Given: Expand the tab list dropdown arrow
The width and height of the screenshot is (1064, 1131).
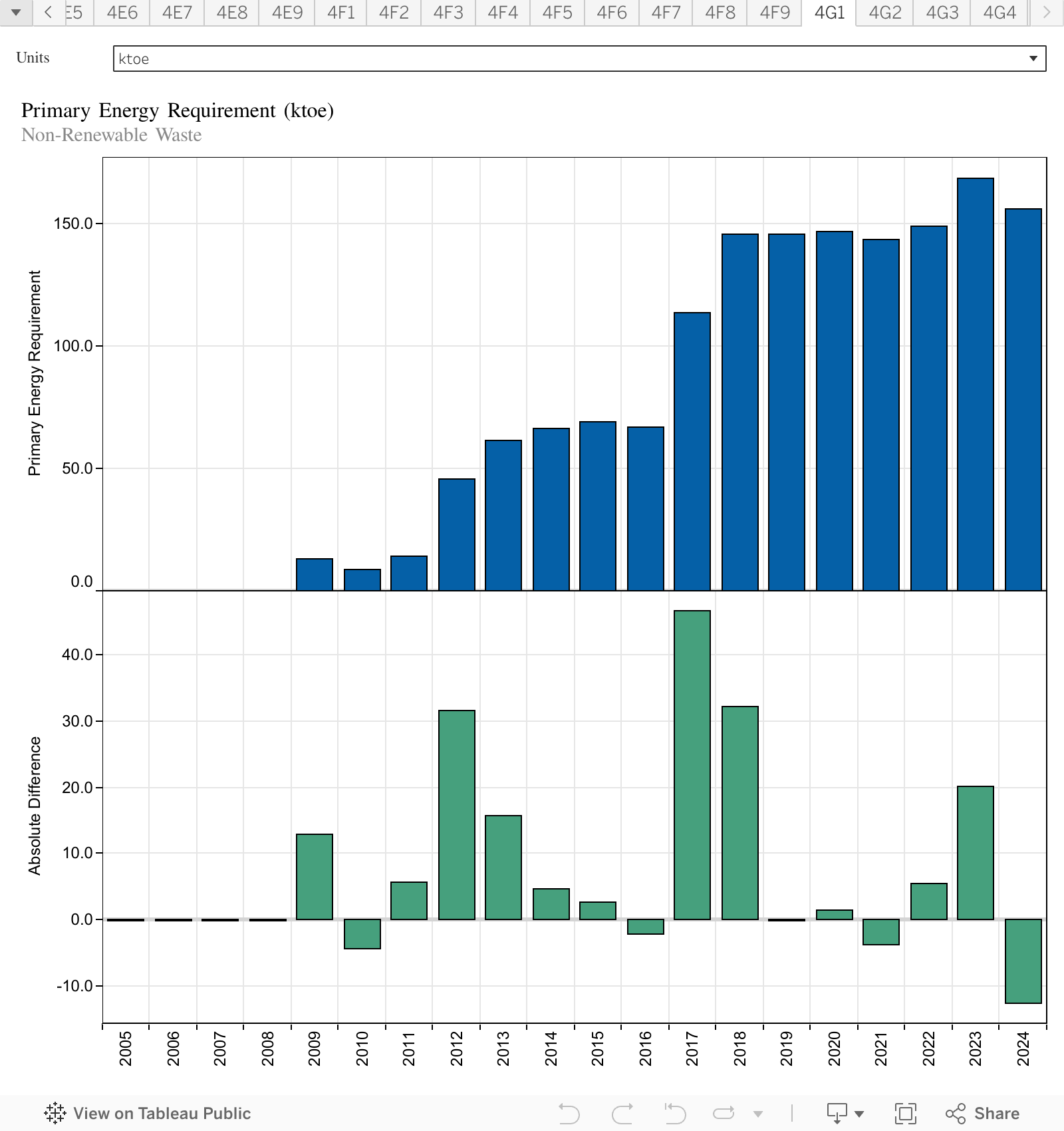Looking at the screenshot, I should pyautogui.click(x=16, y=13).
